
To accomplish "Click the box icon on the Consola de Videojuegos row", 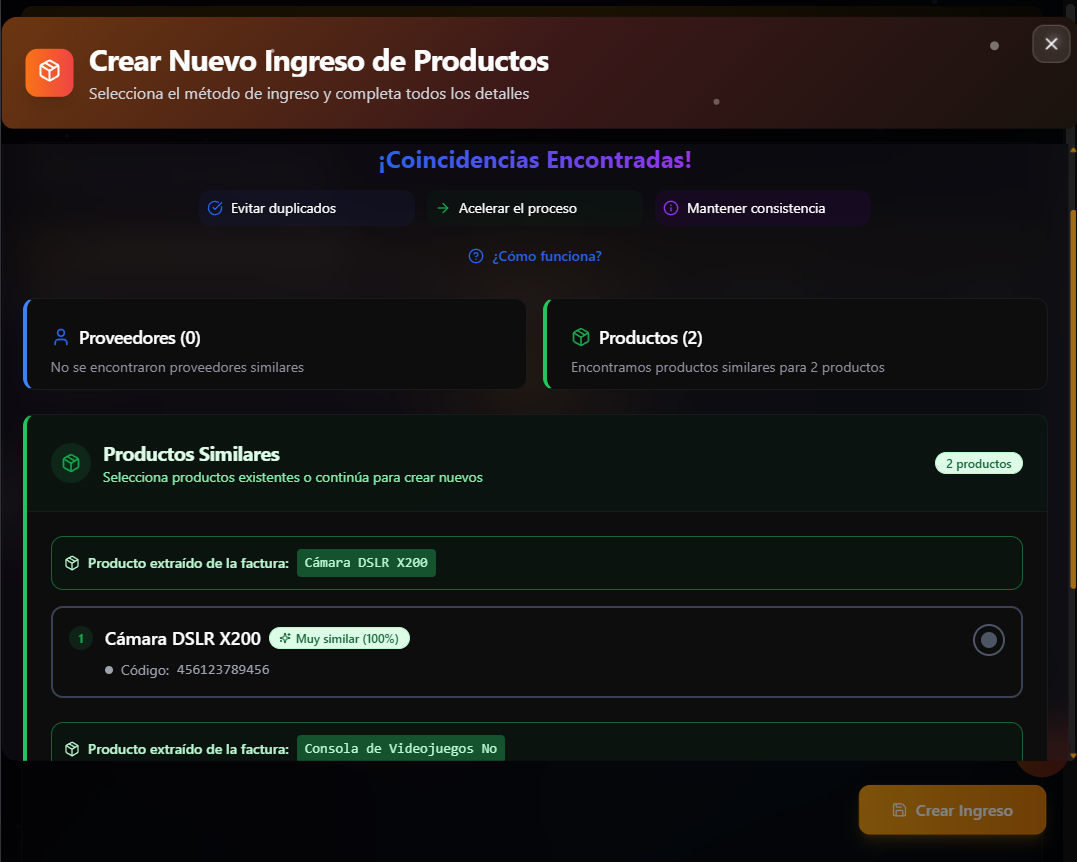I will point(72,749).
